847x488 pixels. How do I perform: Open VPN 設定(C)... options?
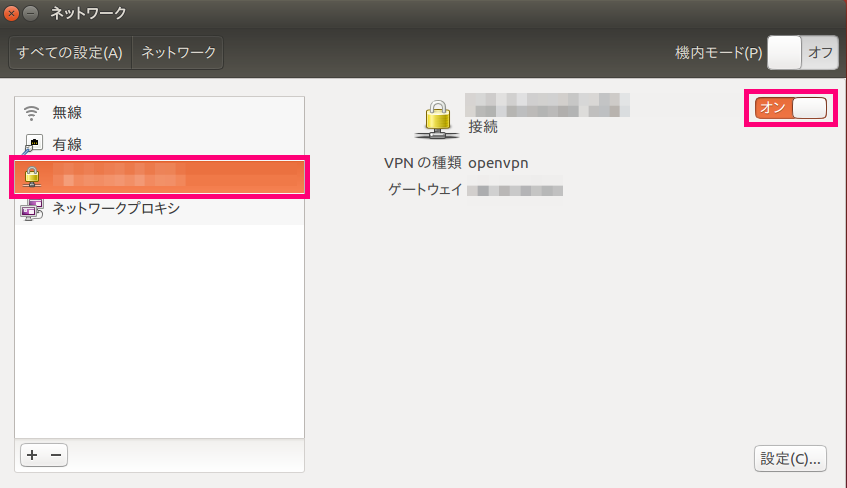click(790, 458)
